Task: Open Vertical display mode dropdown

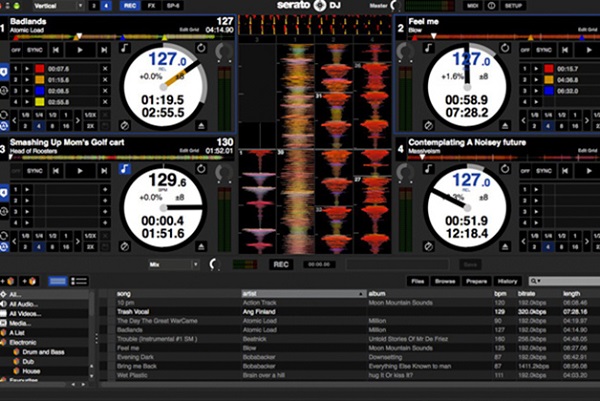Action: click(x=58, y=6)
